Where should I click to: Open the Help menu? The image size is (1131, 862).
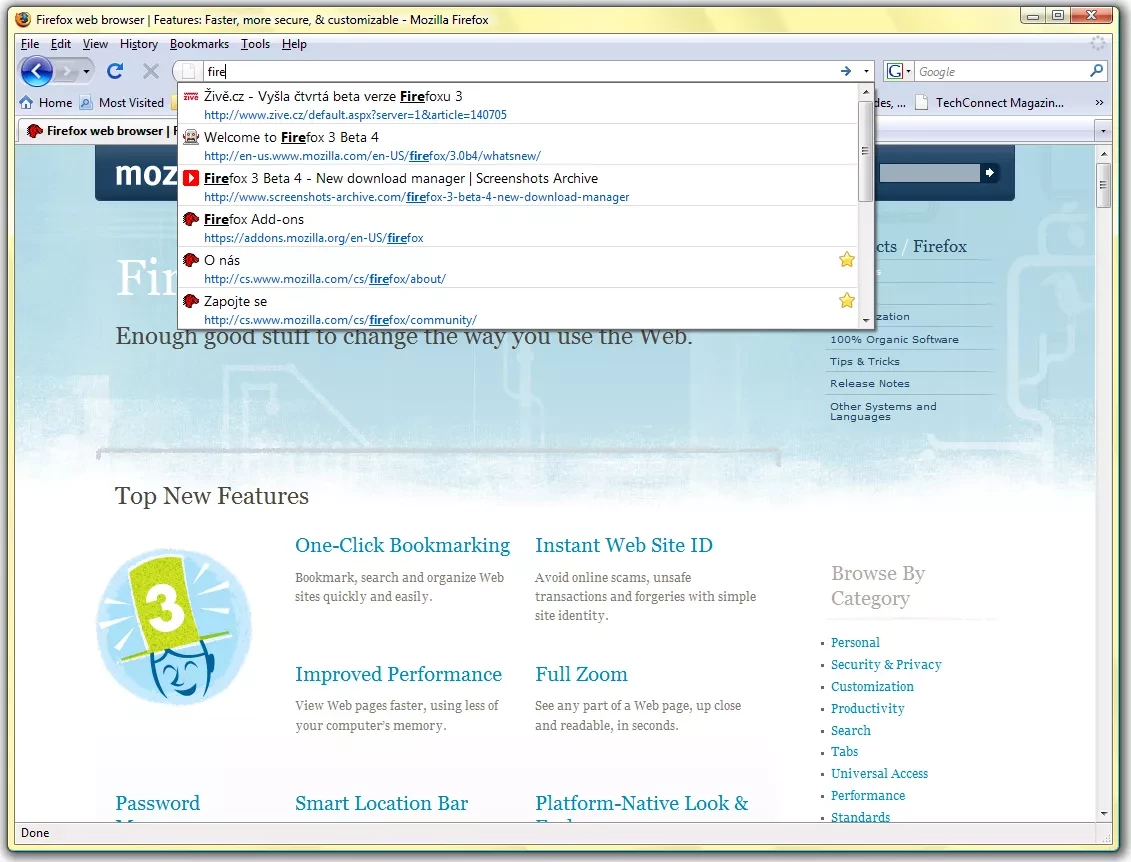pos(294,44)
